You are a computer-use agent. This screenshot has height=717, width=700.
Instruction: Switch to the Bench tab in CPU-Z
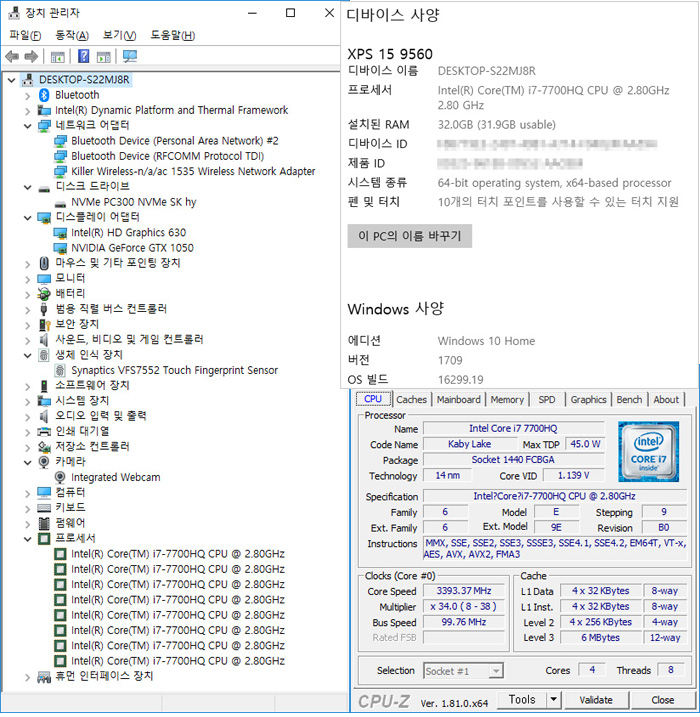click(630, 400)
